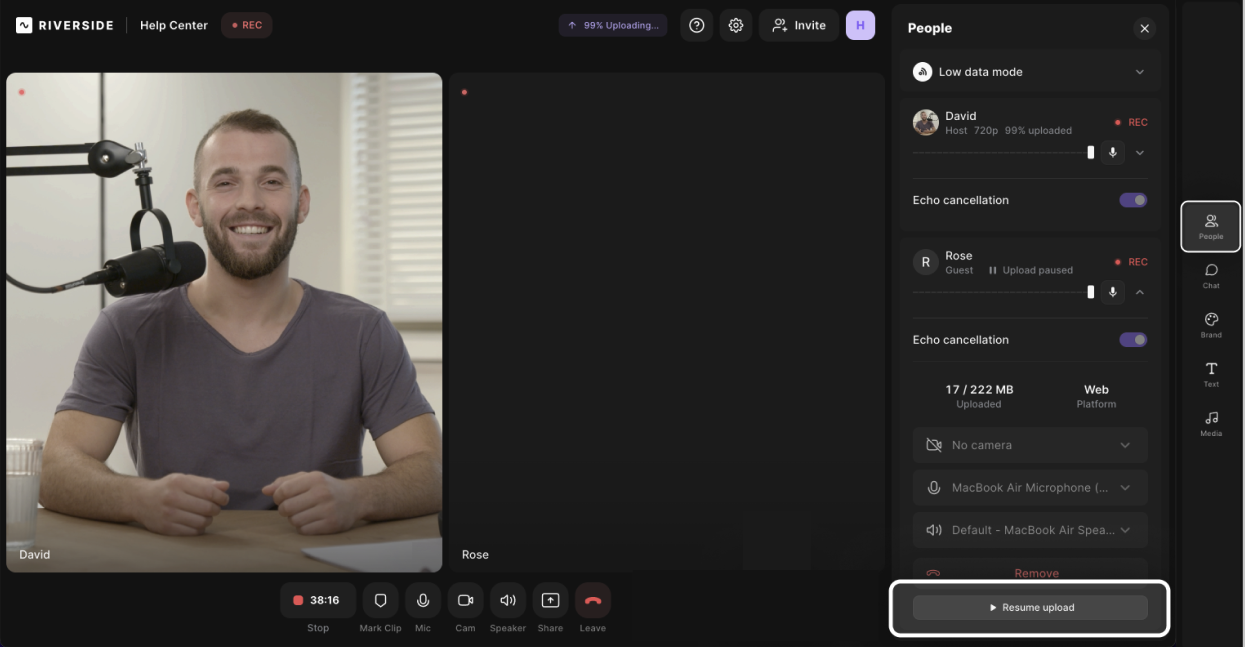Image resolution: width=1245 pixels, height=647 pixels.
Task: Click the Invite button
Action: [799, 25]
